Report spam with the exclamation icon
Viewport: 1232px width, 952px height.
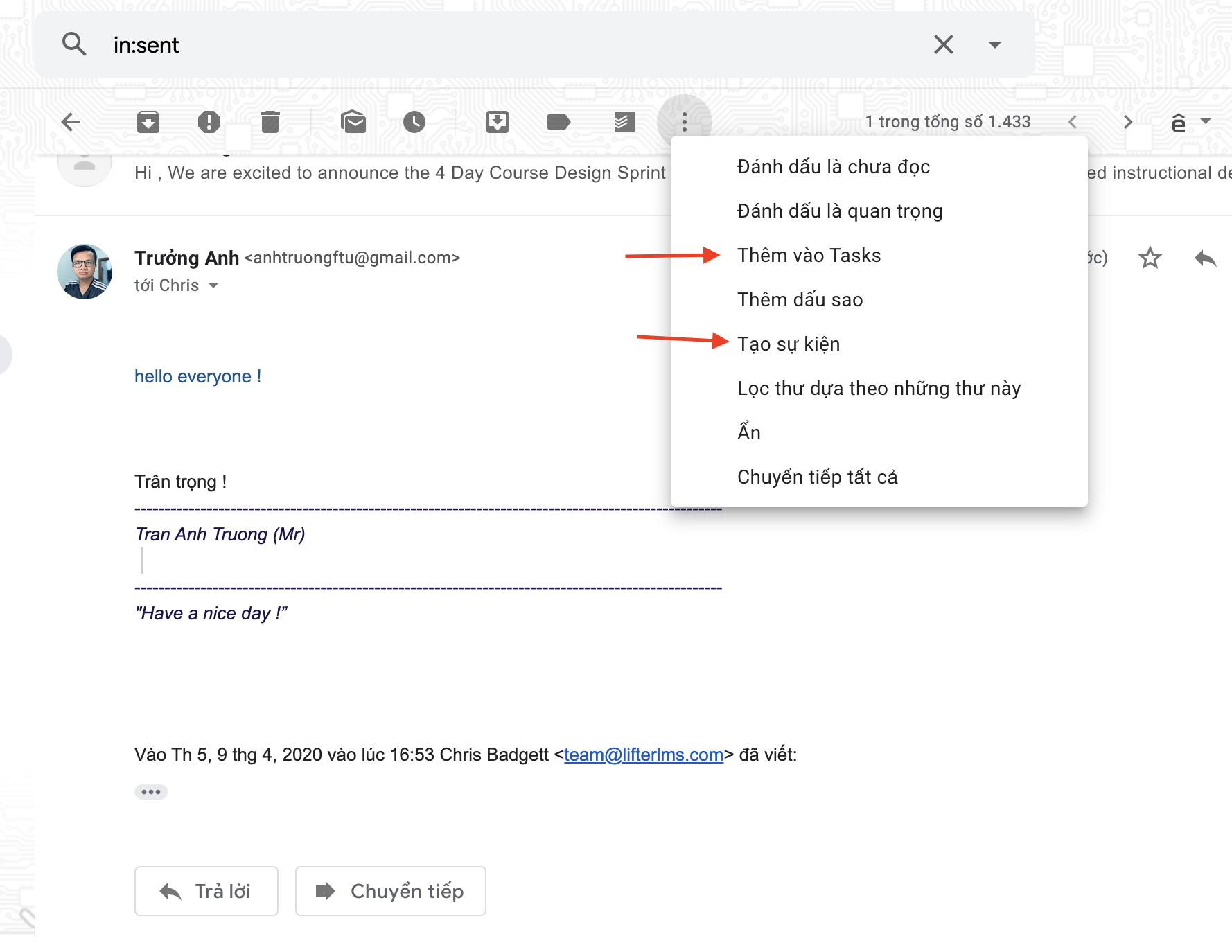click(x=209, y=123)
